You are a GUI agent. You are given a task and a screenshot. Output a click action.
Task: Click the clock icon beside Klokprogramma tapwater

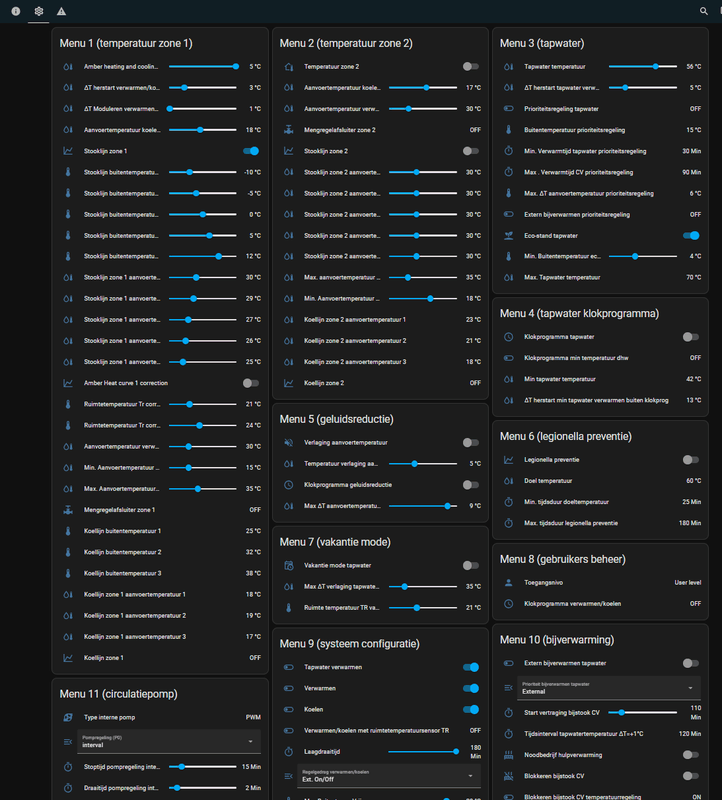click(509, 337)
